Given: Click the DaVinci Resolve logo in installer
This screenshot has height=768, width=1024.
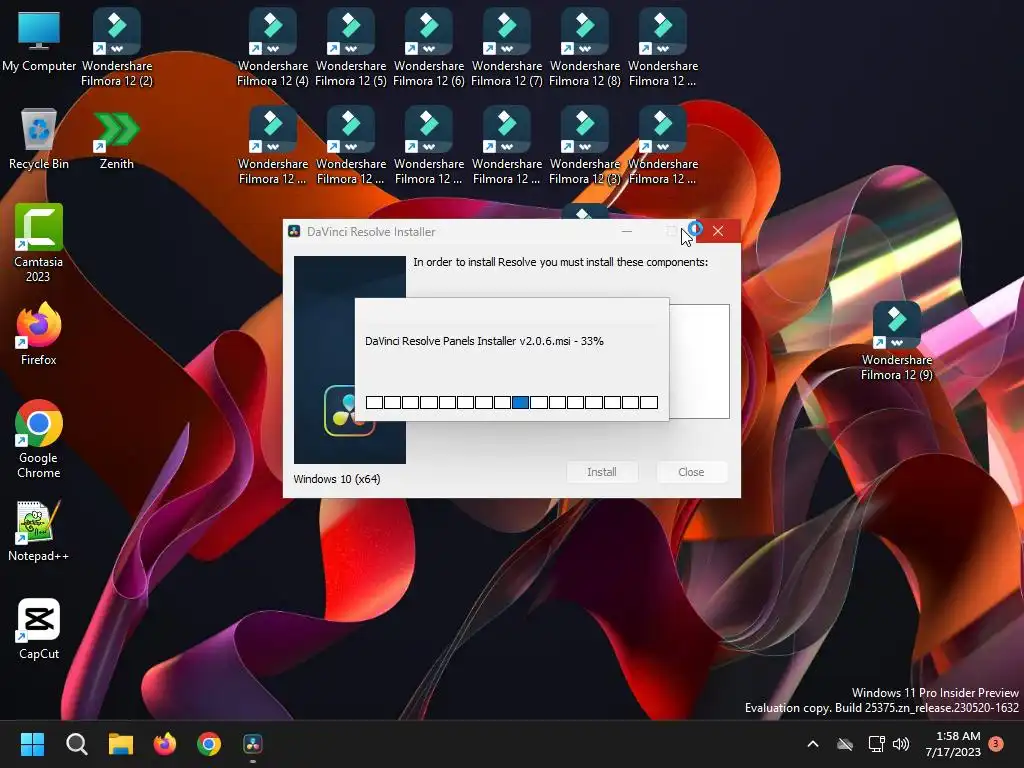Looking at the screenshot, I should 349,411.
